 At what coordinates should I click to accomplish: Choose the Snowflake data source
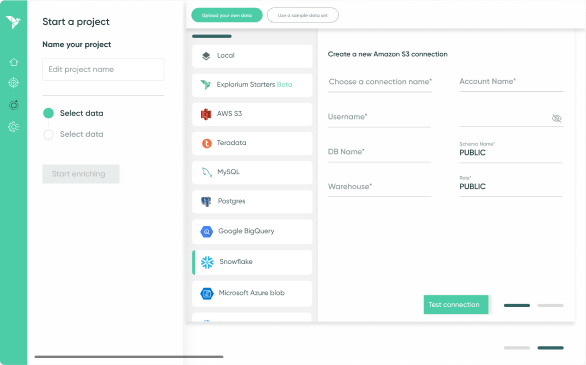(x=252, y=262)
